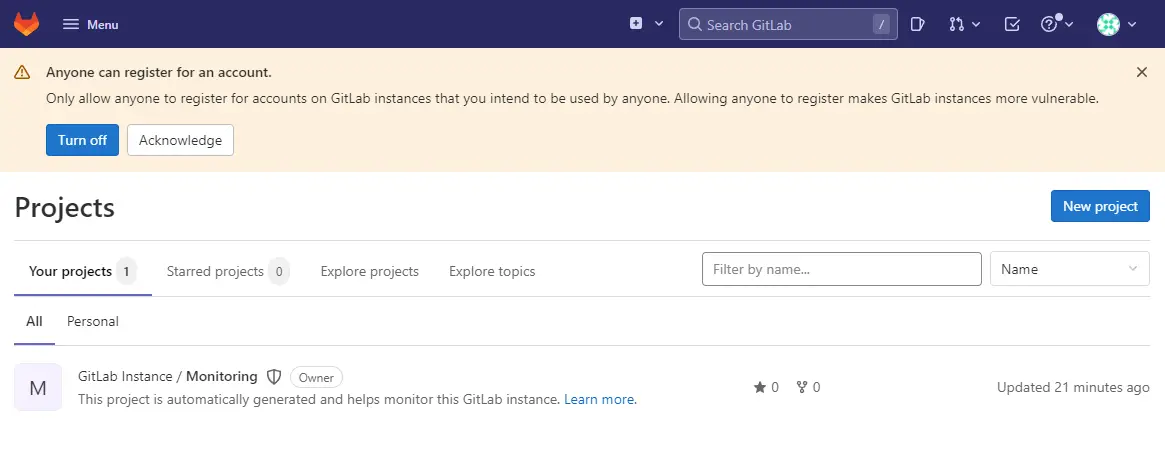Screen dimensions: 1165x451
Task: Click the create new plus icon
Action: coord(636,24)
